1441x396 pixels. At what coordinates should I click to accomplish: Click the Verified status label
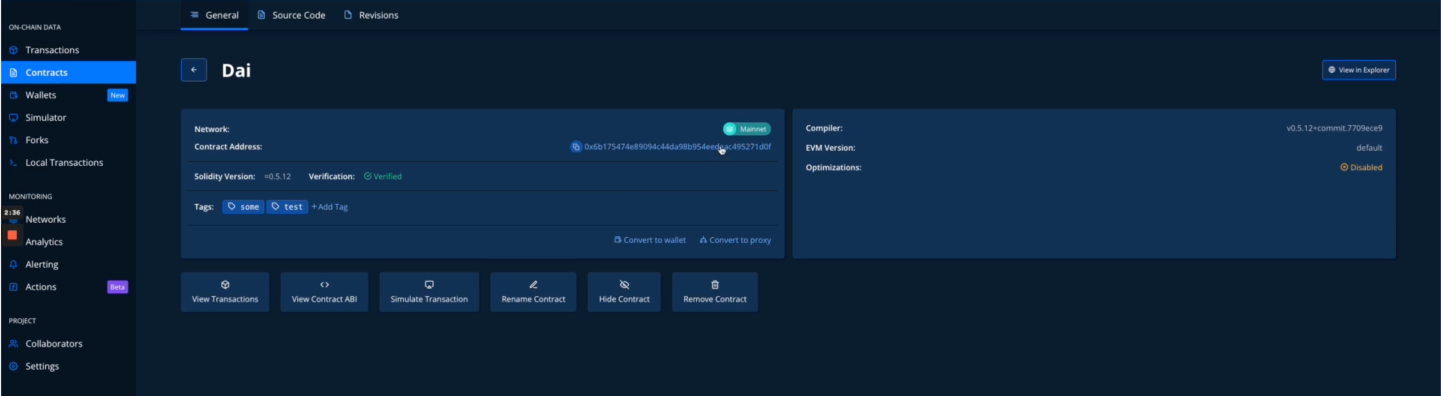pyautogui.click(x=383, y=176)
